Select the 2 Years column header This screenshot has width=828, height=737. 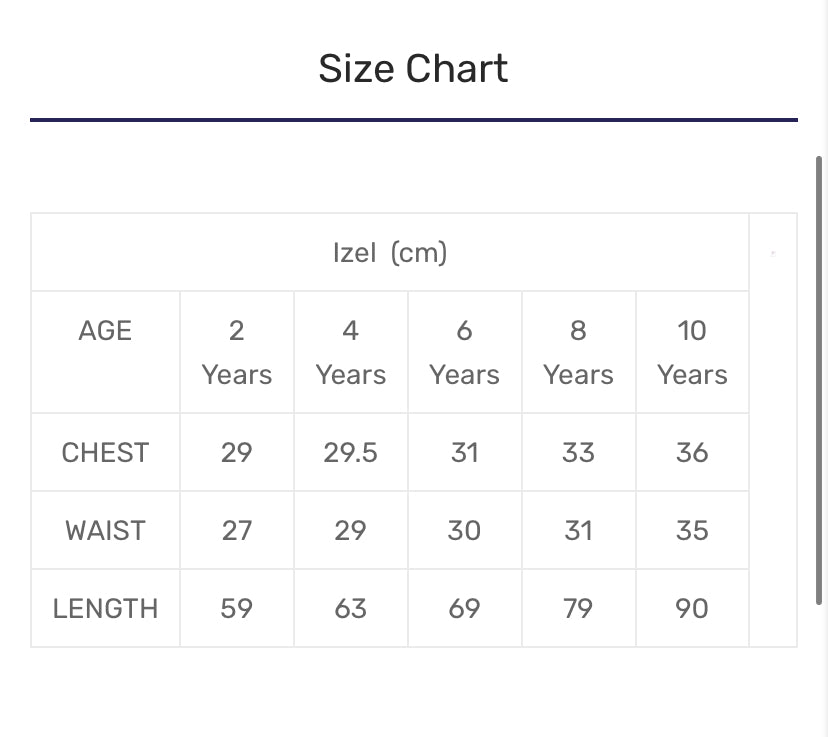point(237,352)
